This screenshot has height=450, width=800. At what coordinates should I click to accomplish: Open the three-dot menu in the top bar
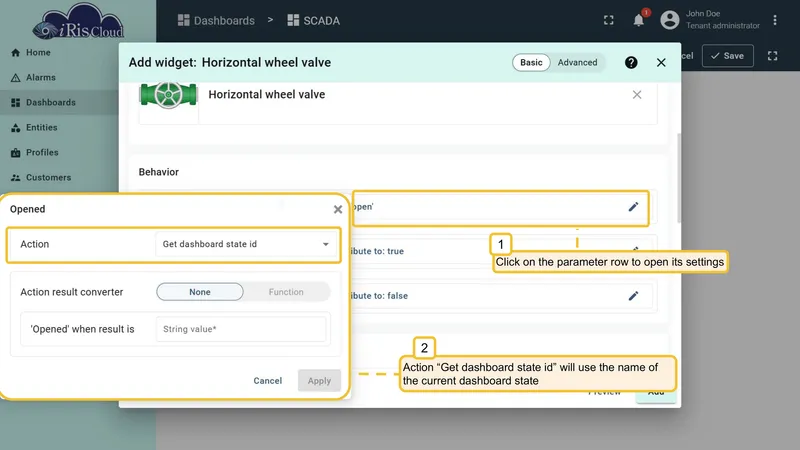click(x=774, y=20)
